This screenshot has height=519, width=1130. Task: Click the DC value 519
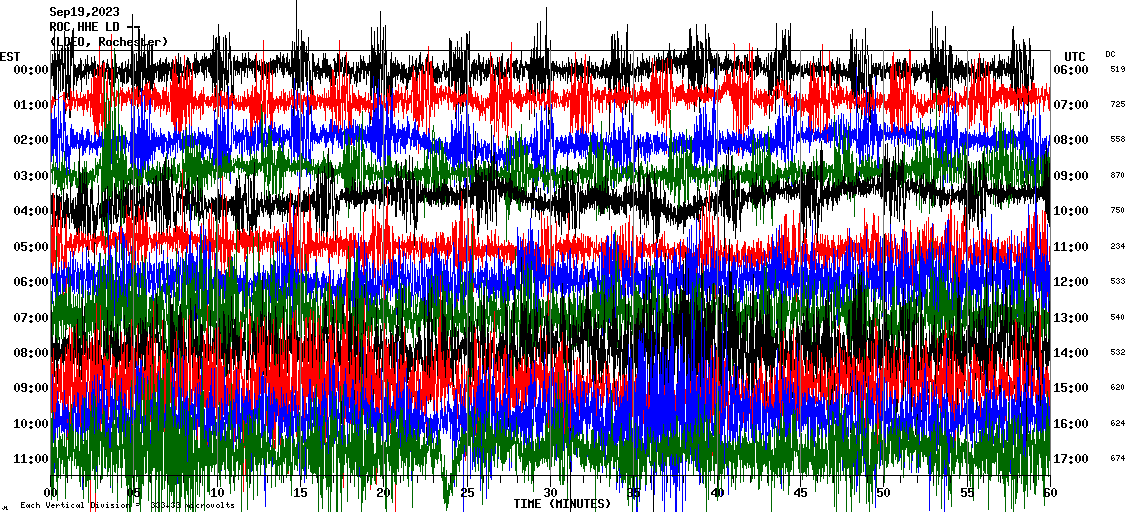tap(1118, 69)
